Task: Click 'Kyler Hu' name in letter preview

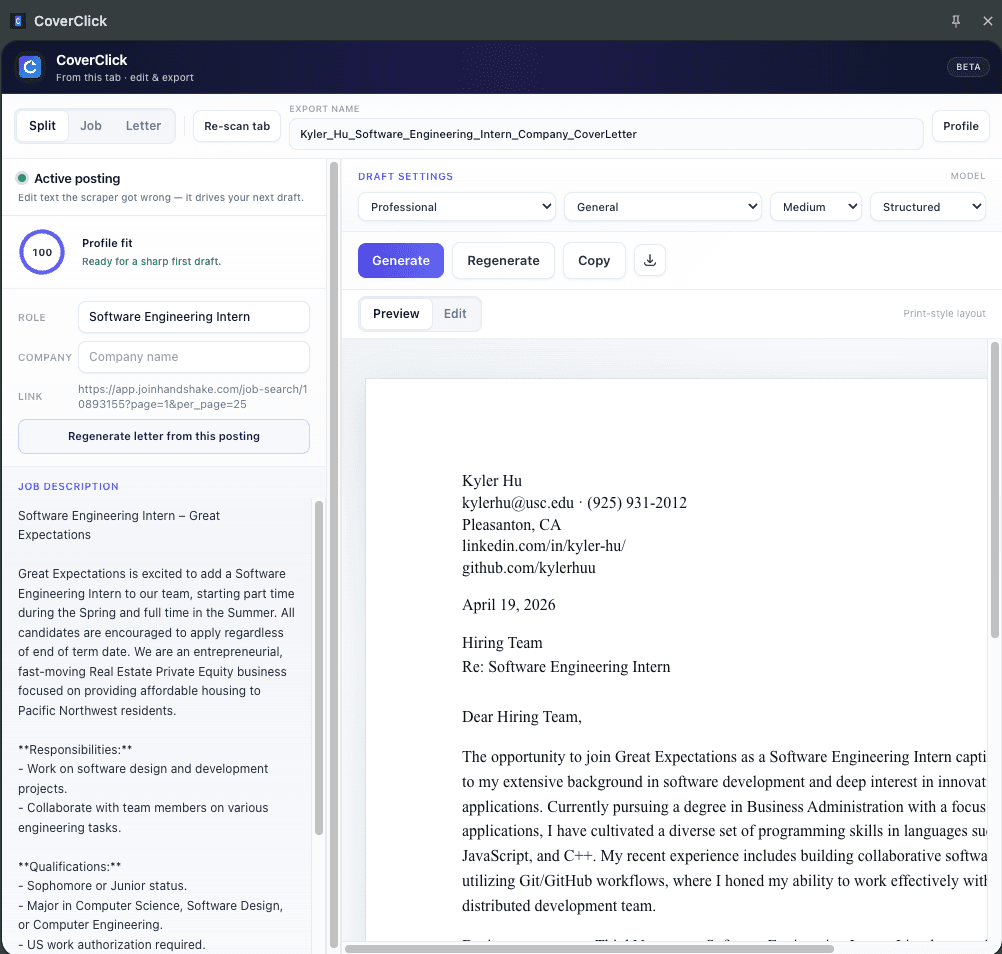Action: click(x=492, y=481)
